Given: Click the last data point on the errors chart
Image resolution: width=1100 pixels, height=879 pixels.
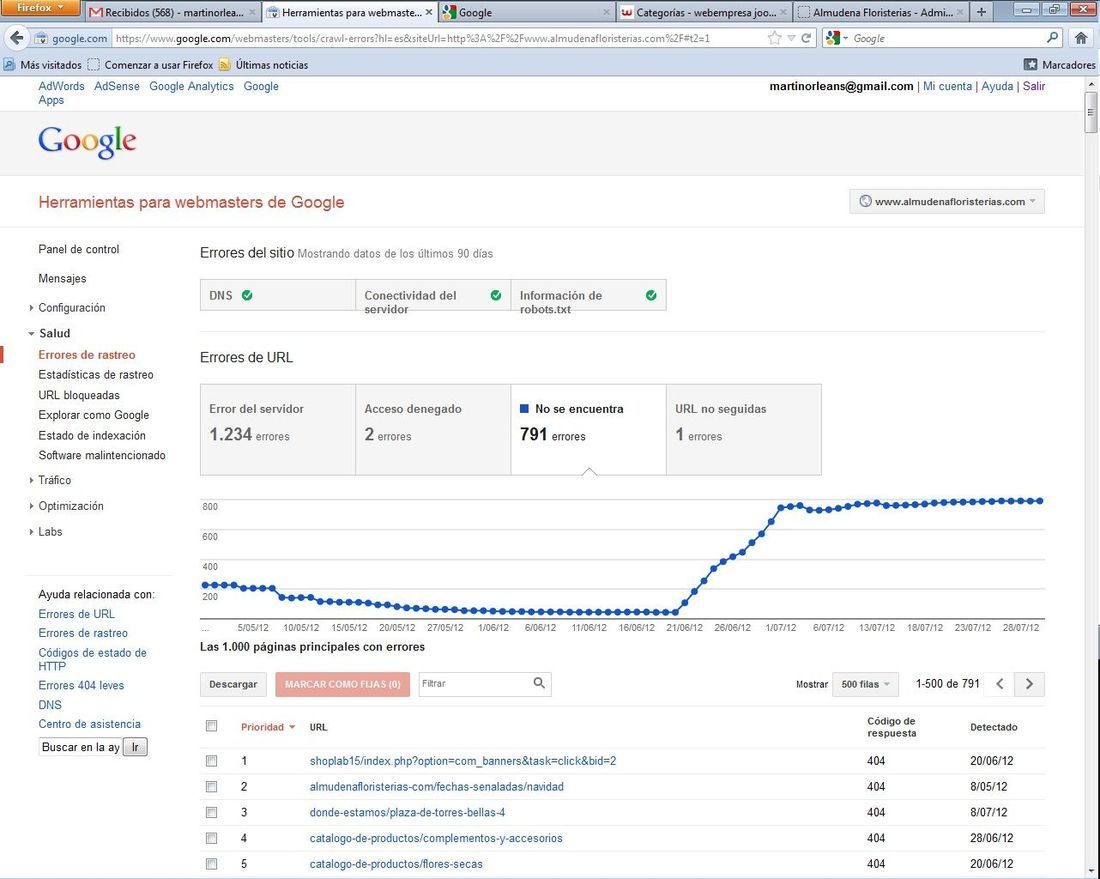Looking at the screenshot, I should point(1040,501).
